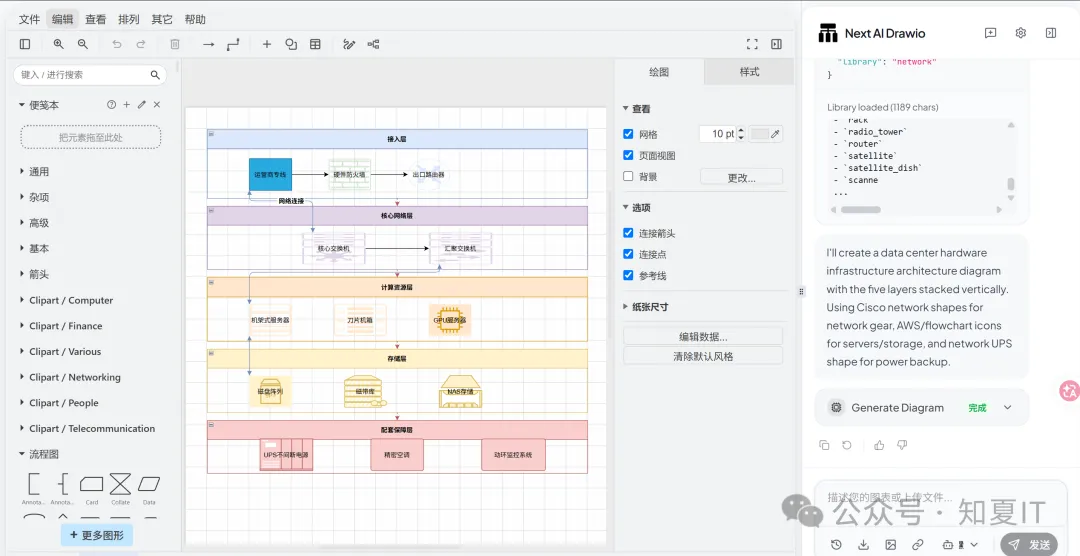Image resolution: width=1080 pixels, height=556 pixels.
Task: Give thumbs up to the response
Action: coord(879,445)
